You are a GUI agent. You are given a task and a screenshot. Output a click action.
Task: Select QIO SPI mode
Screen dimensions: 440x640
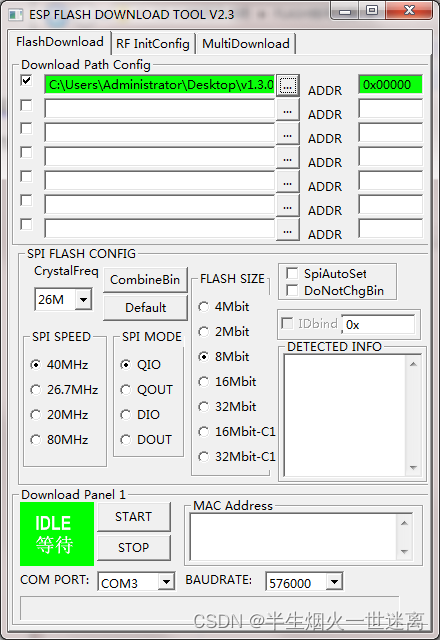click(126, 364)
